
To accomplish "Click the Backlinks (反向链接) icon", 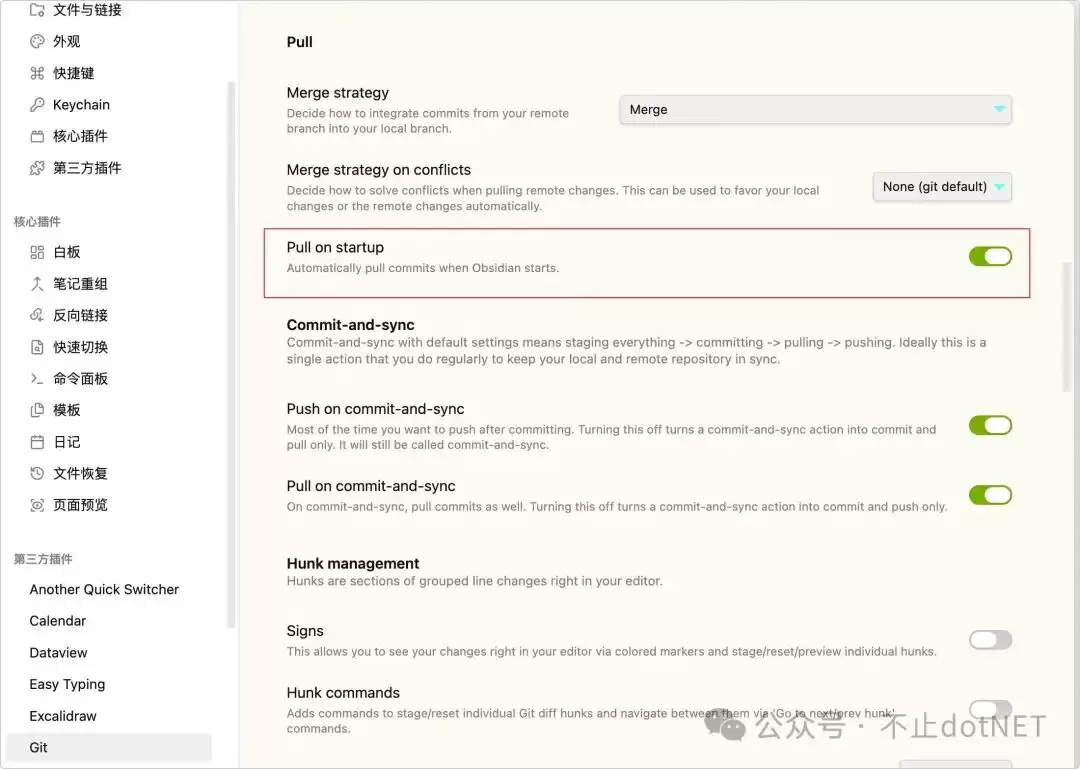I will [x=37, y=315].
